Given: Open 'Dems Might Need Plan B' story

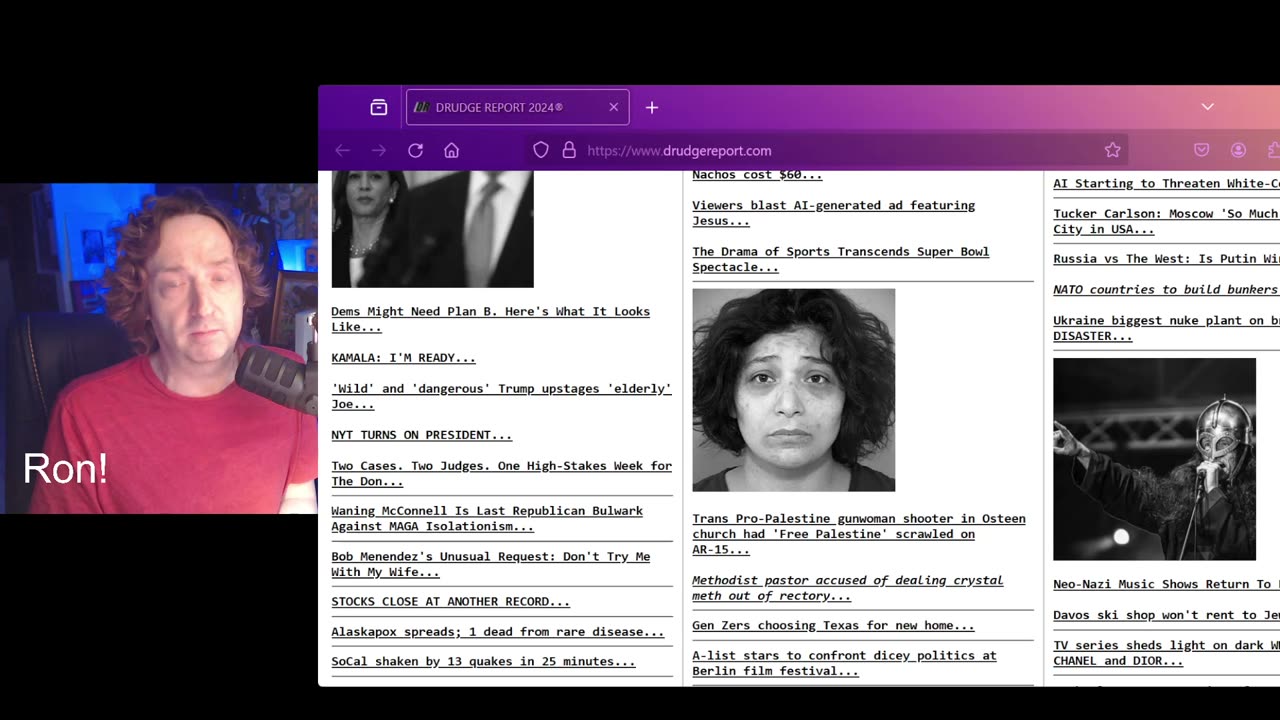Looking at the screenshot, I should click(491, 319).
